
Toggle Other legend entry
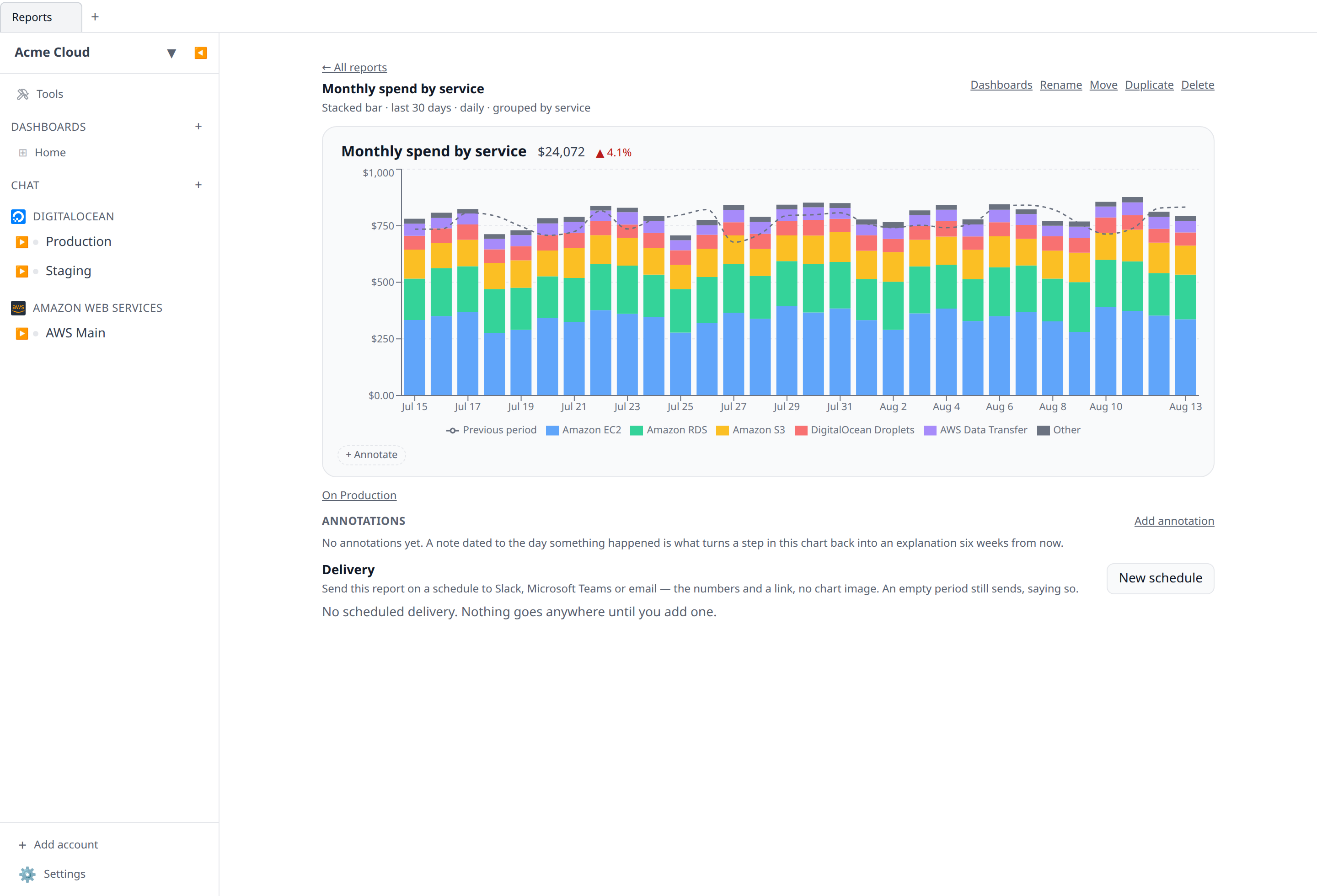(x=1059, y=430)
